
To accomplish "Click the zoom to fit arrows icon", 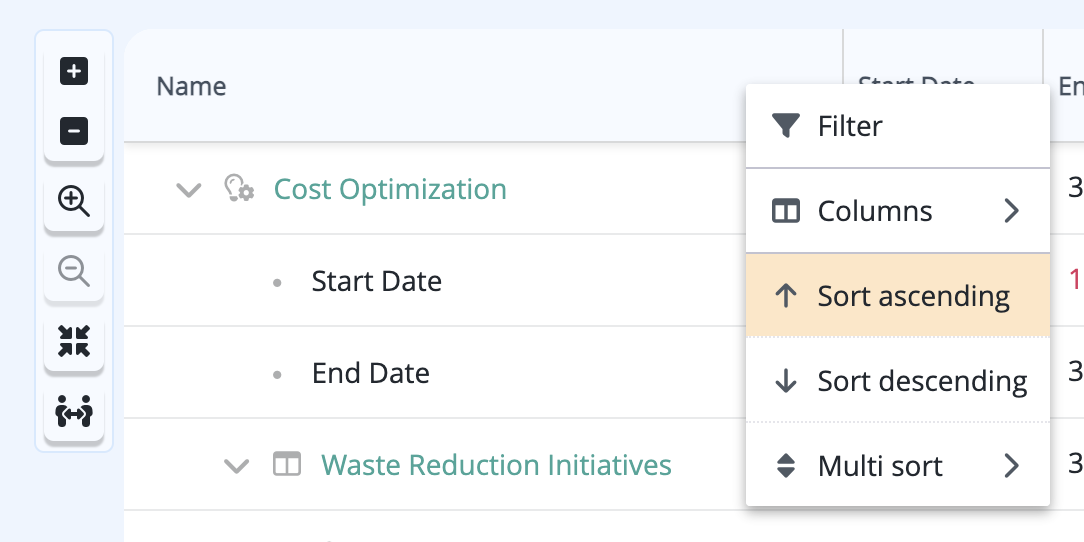I will coord(74,341).
